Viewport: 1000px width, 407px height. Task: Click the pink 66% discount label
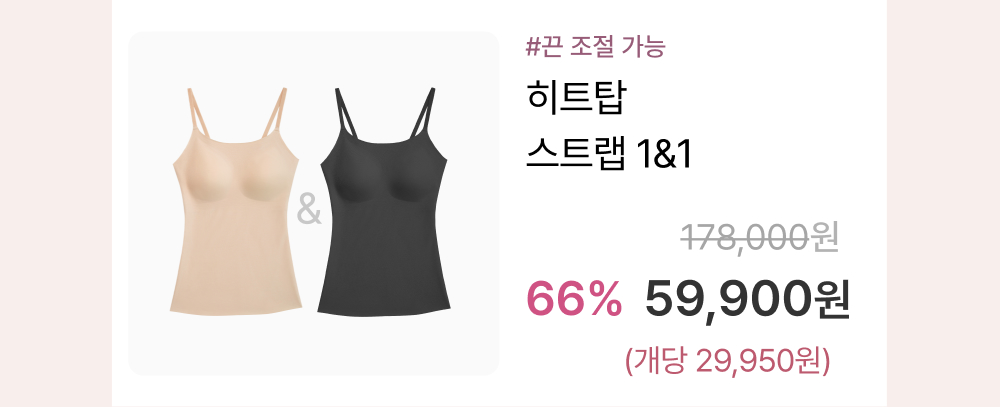[573, 300]
